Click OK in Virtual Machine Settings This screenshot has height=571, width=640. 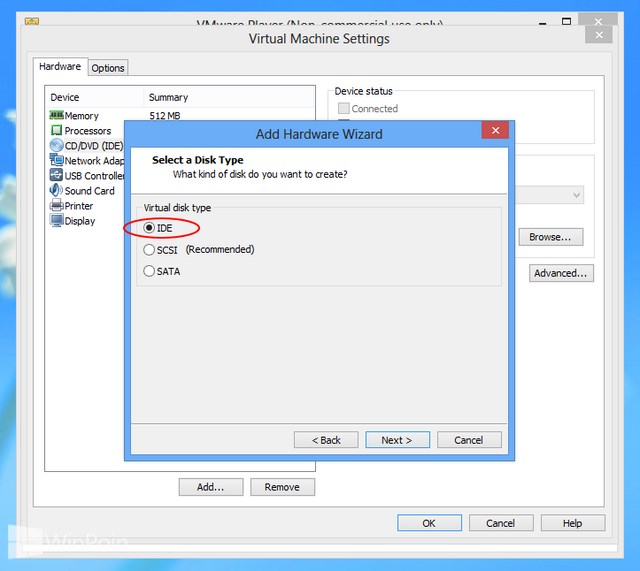tap(429, 523)
